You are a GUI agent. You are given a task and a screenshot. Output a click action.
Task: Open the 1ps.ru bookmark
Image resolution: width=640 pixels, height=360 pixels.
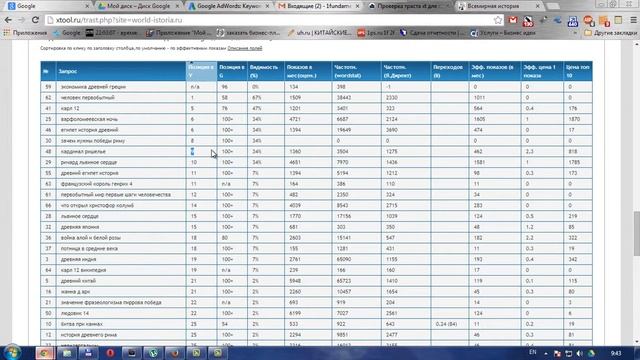click(x=376, y=33)
